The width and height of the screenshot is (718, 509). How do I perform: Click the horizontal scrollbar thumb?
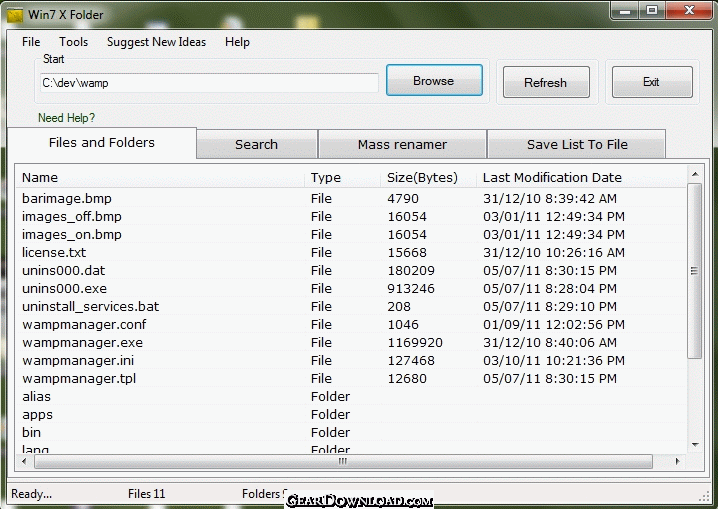coord(343,461)
